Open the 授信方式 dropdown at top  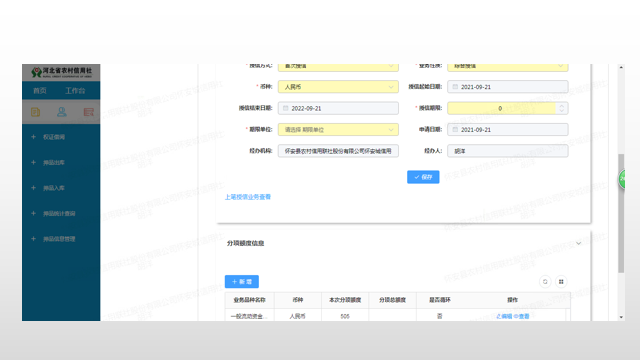pos(338,67)
